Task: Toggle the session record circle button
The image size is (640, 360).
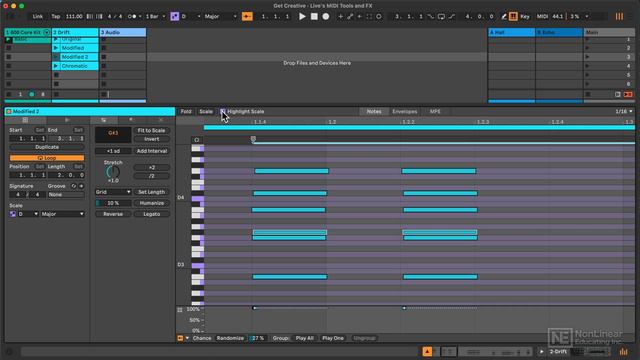Action: [x=379, y=16]
